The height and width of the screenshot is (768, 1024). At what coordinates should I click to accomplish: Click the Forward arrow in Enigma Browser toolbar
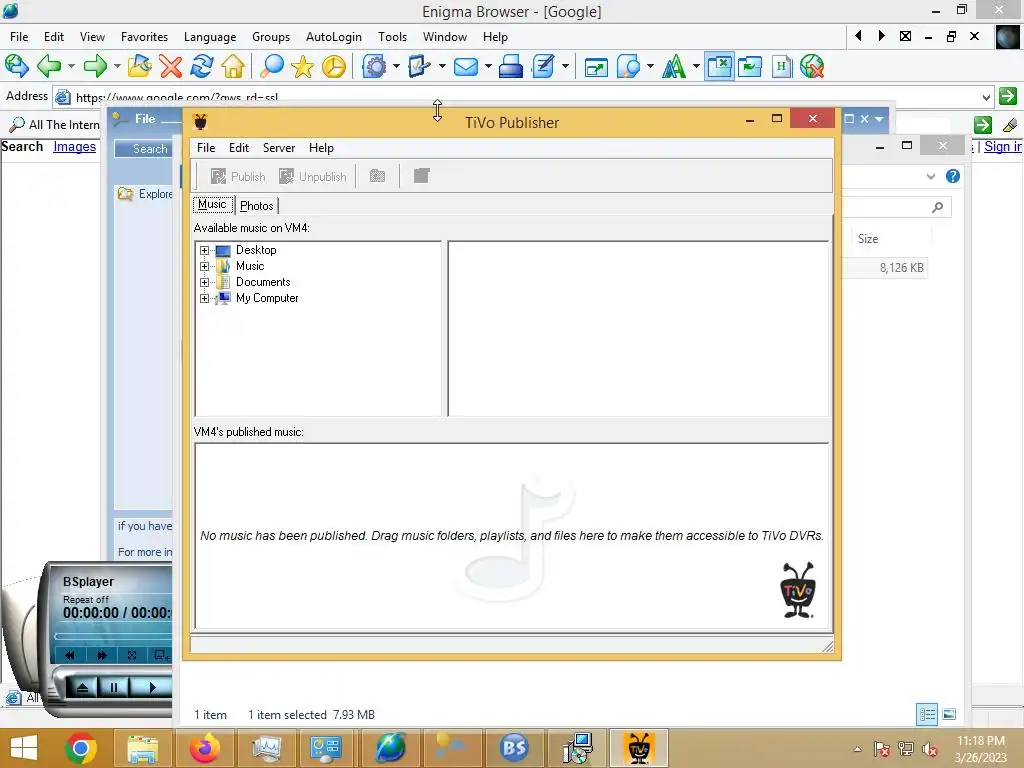click(95, 66)
